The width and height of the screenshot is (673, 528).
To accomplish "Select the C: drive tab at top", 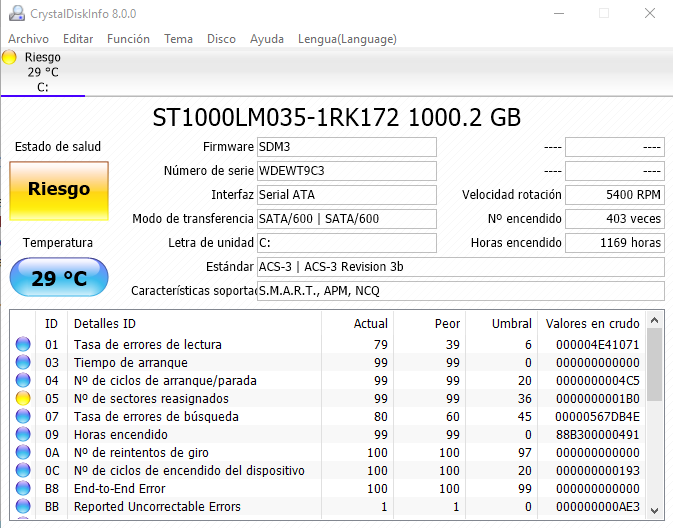I will [42, 72].
